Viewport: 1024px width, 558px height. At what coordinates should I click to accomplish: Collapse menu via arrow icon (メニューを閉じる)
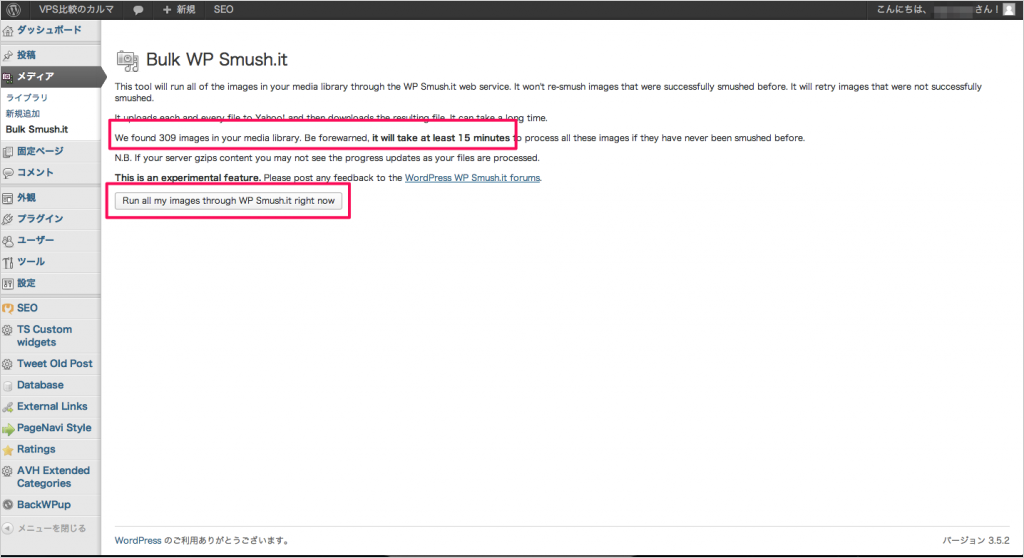coord(7,528)
